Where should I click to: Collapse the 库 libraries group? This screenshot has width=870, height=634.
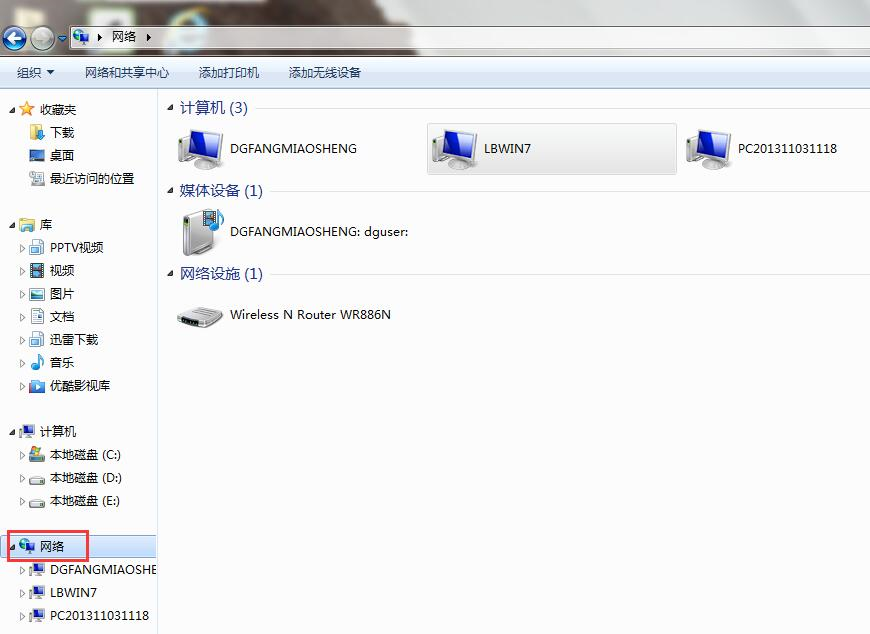12,225
